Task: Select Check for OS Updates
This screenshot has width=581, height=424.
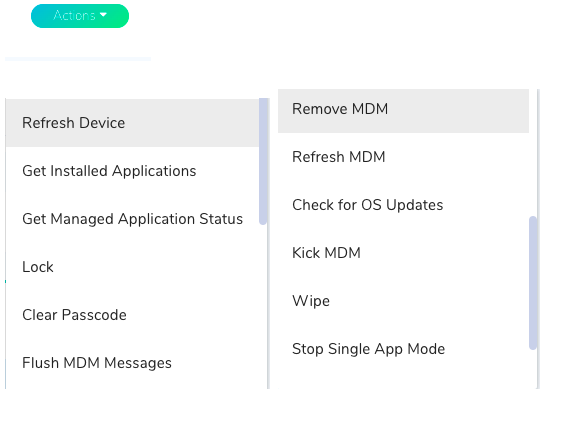Action: pos(403,205)
